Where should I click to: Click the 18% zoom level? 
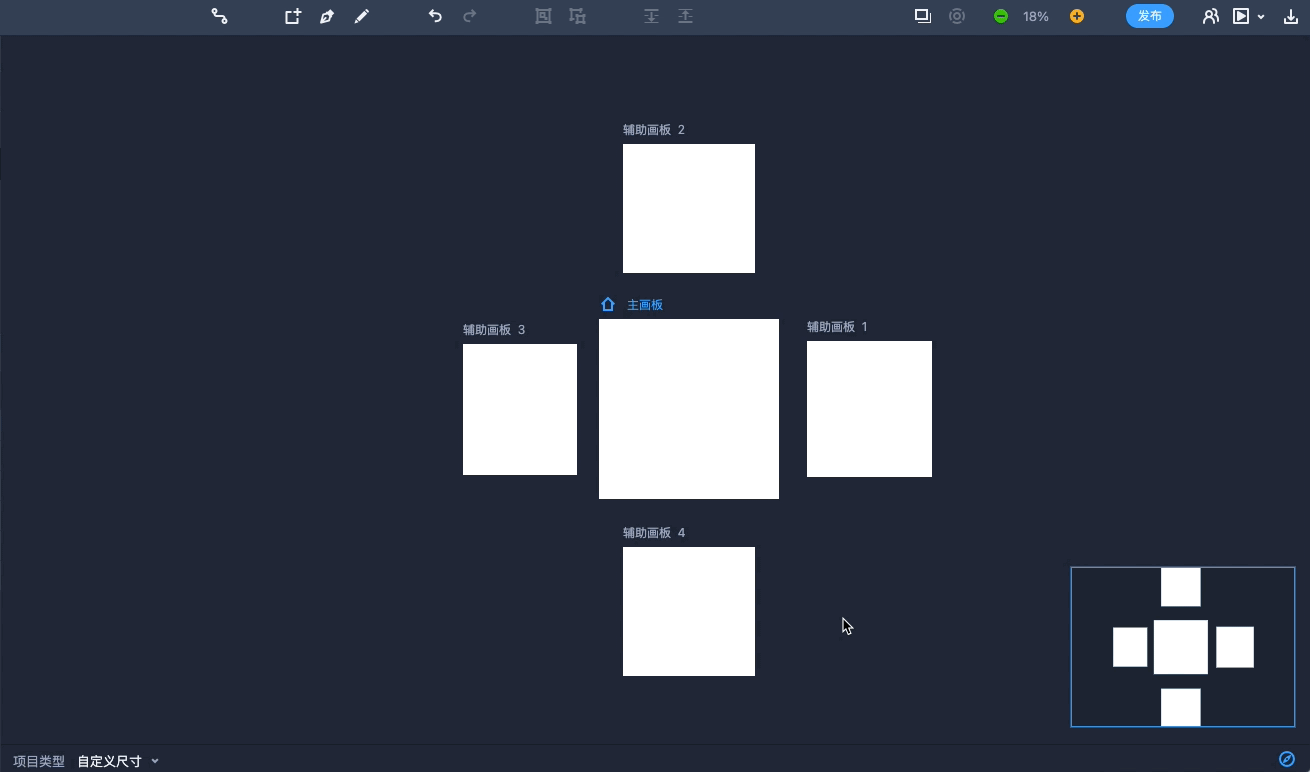1036,16
